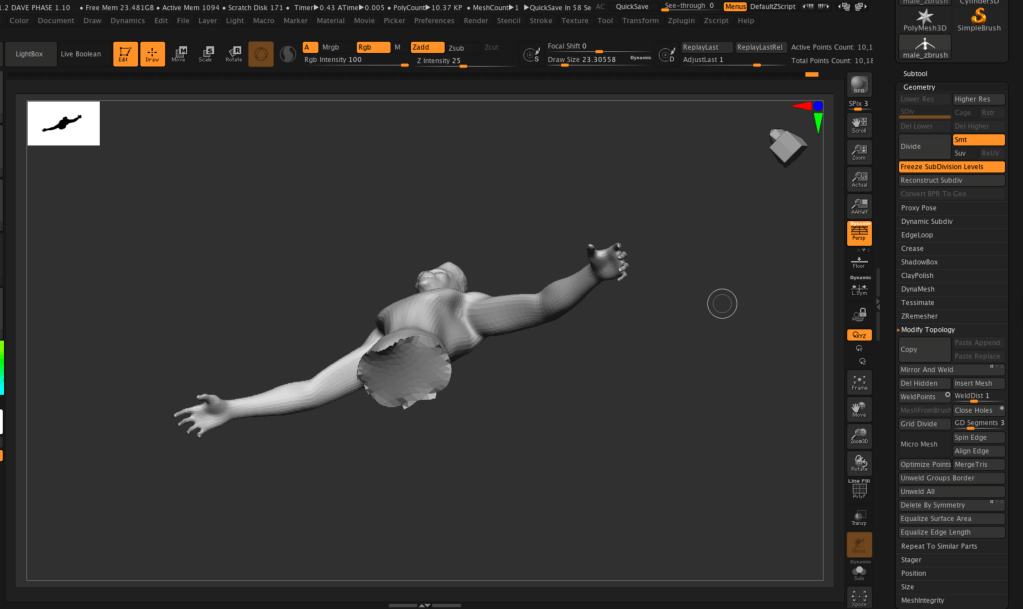Activate the Rotate gizmo icon
This screenshot has height=609, width=1023.
(234, 54)
